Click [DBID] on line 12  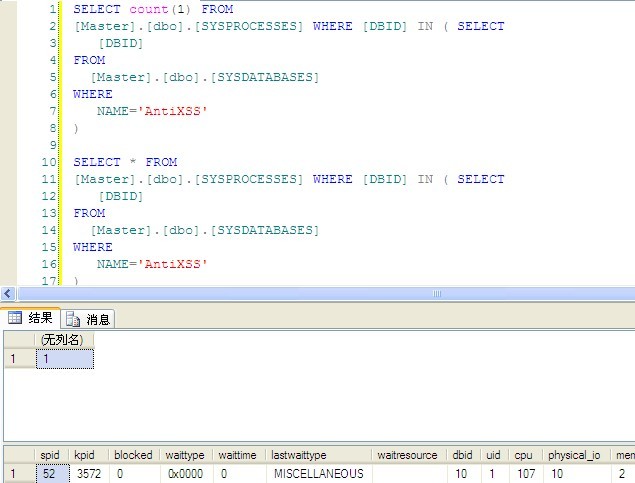click(x=121, y=196)
